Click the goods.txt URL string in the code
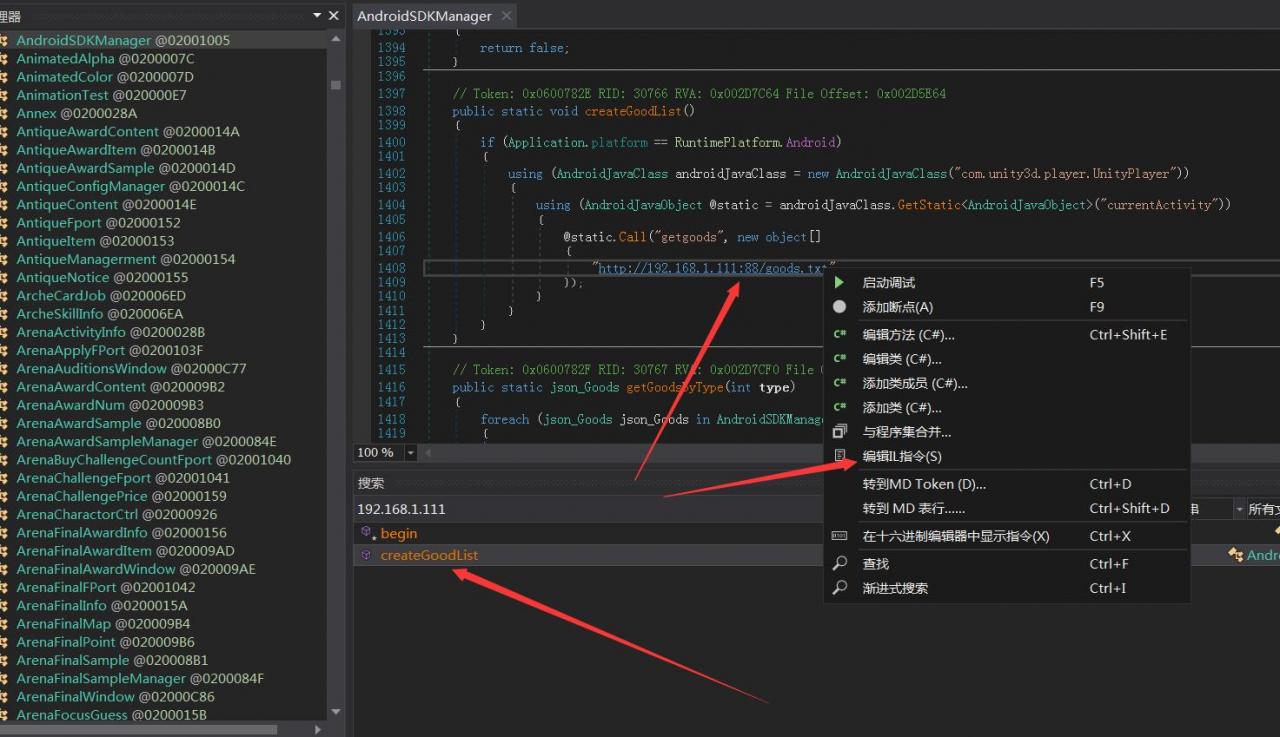 (714, 268)
